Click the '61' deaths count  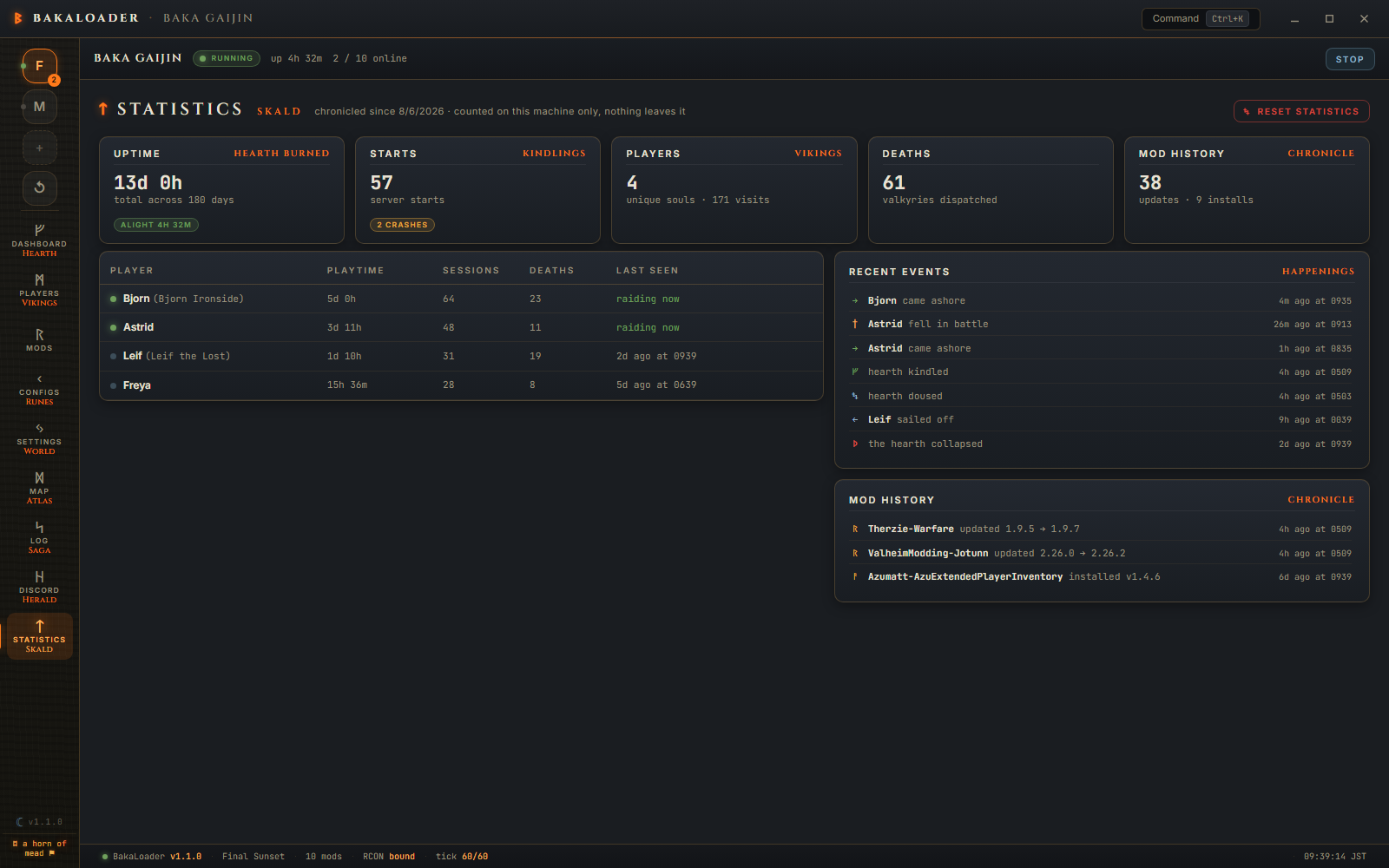[x=894, y=182]
